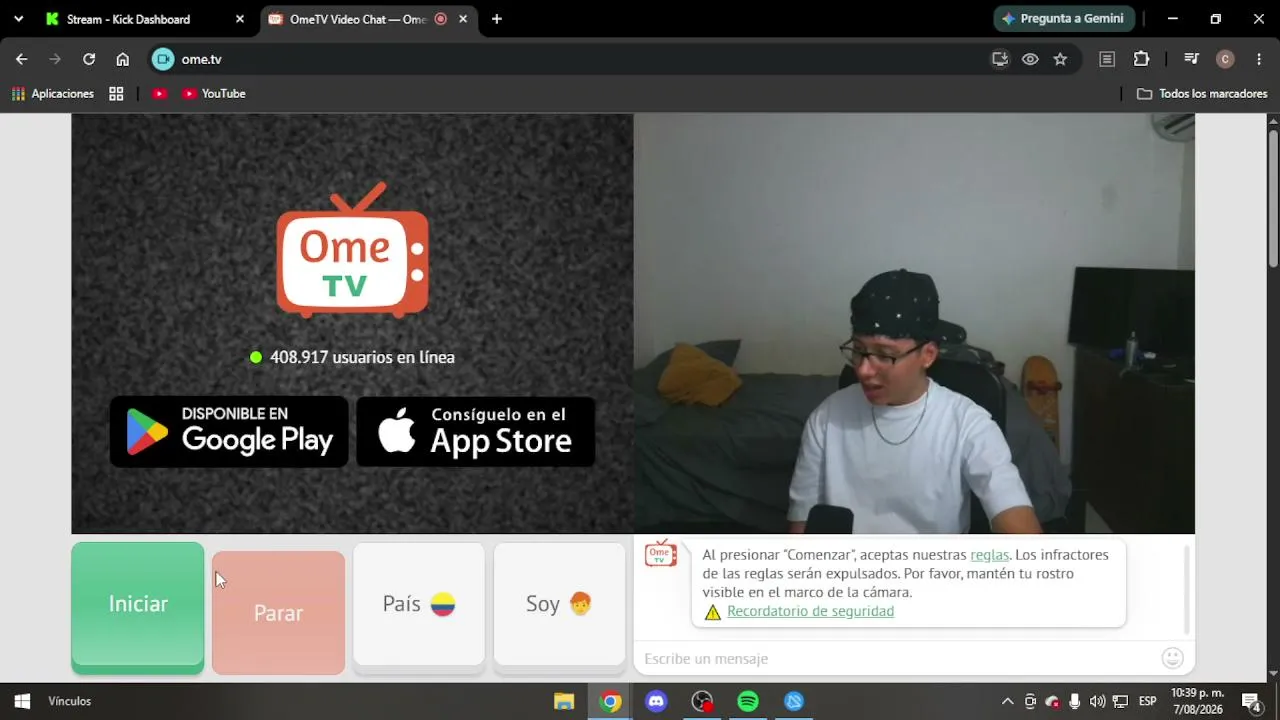Click the OmeTV avatar icon beside the notice
The height and width of the screenshot is (720, 1280).
pyautogui.click(x=661, y=555)
